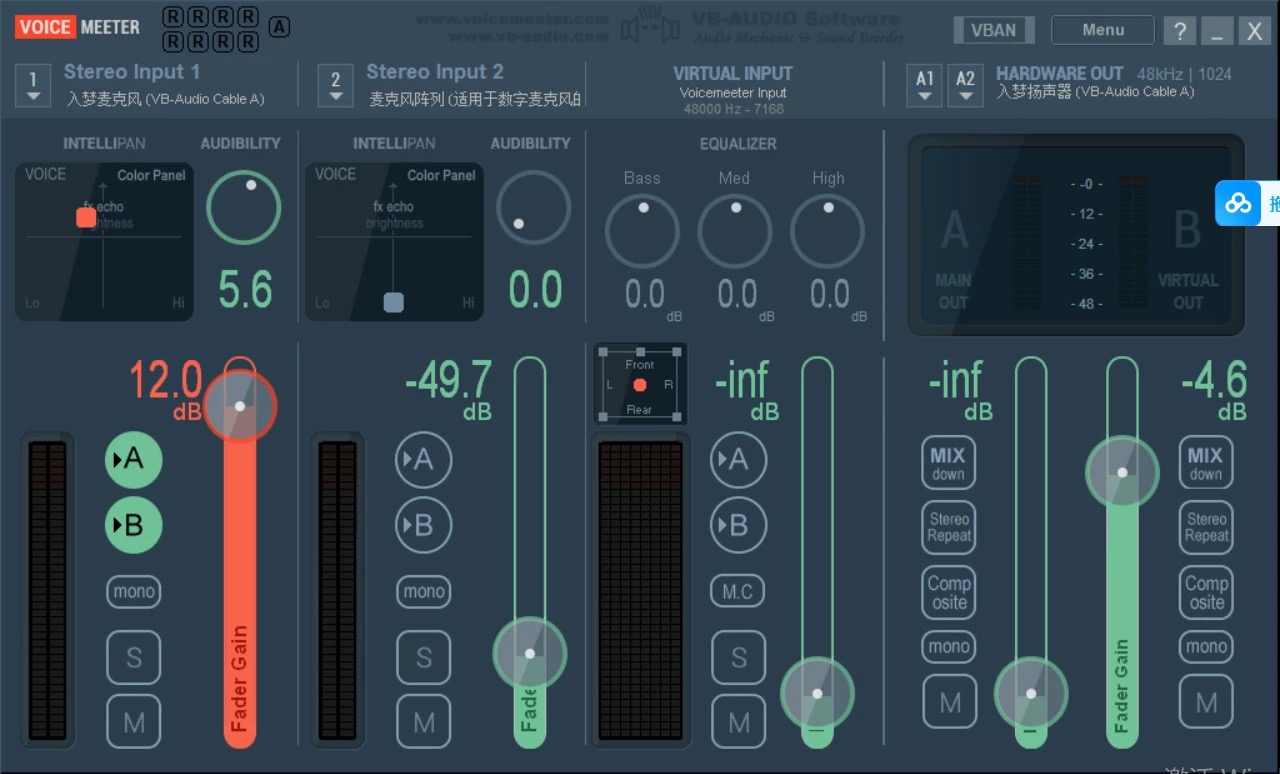The image size is (1280, 774).
Task: Enable B routing on Stereo Input 1
Action: coord(133,525)
